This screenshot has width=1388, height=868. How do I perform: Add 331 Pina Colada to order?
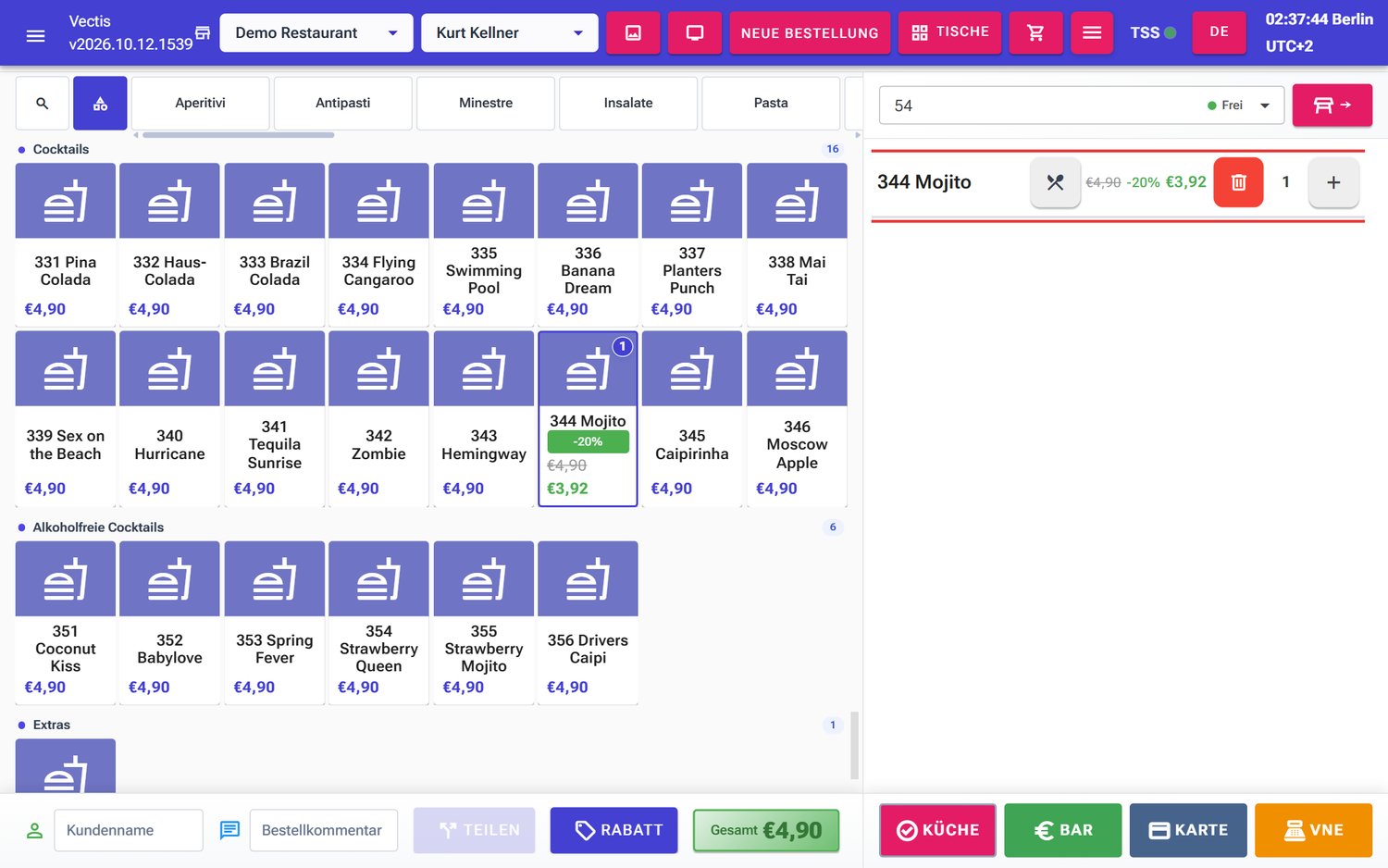click(66, 244)
